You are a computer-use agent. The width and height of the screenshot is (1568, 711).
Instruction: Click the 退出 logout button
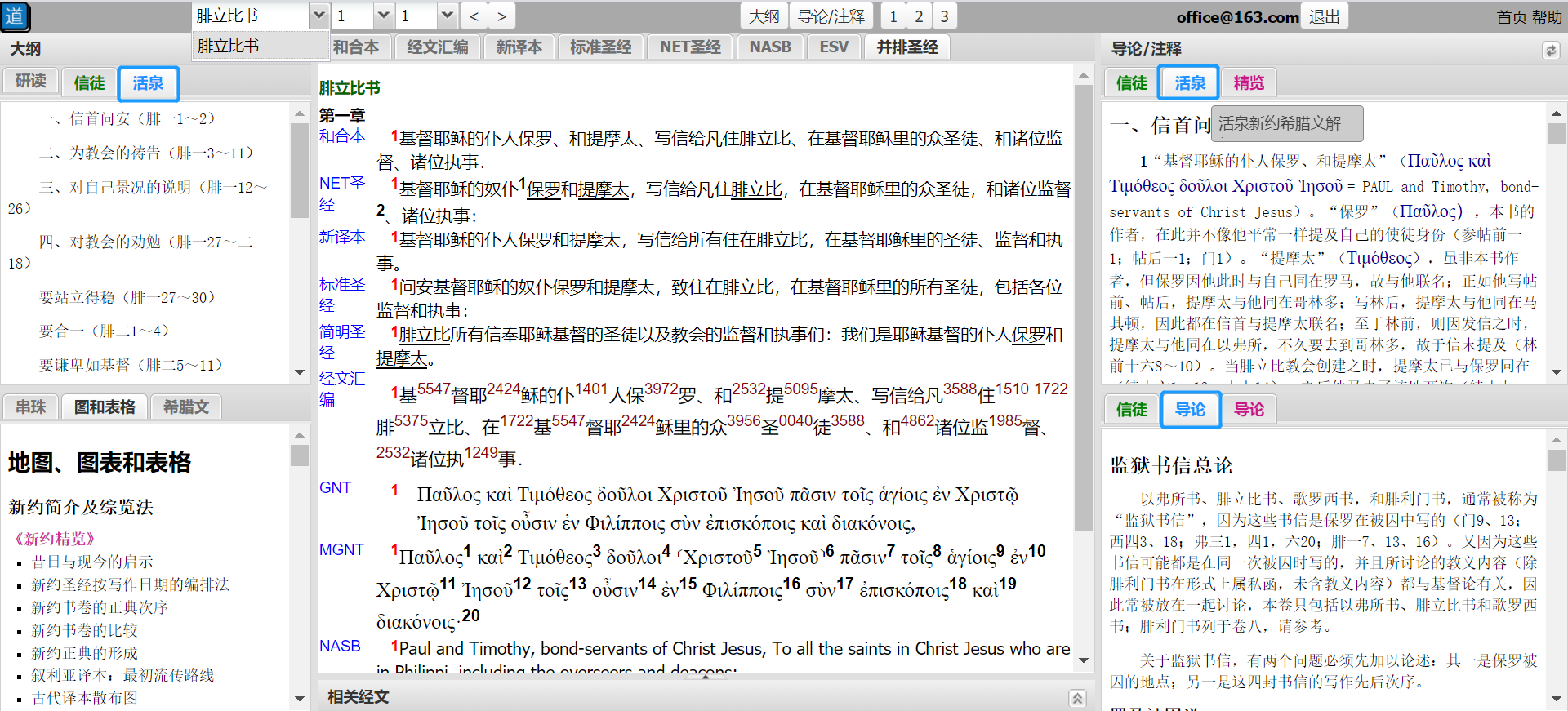tap(1324, 16)
